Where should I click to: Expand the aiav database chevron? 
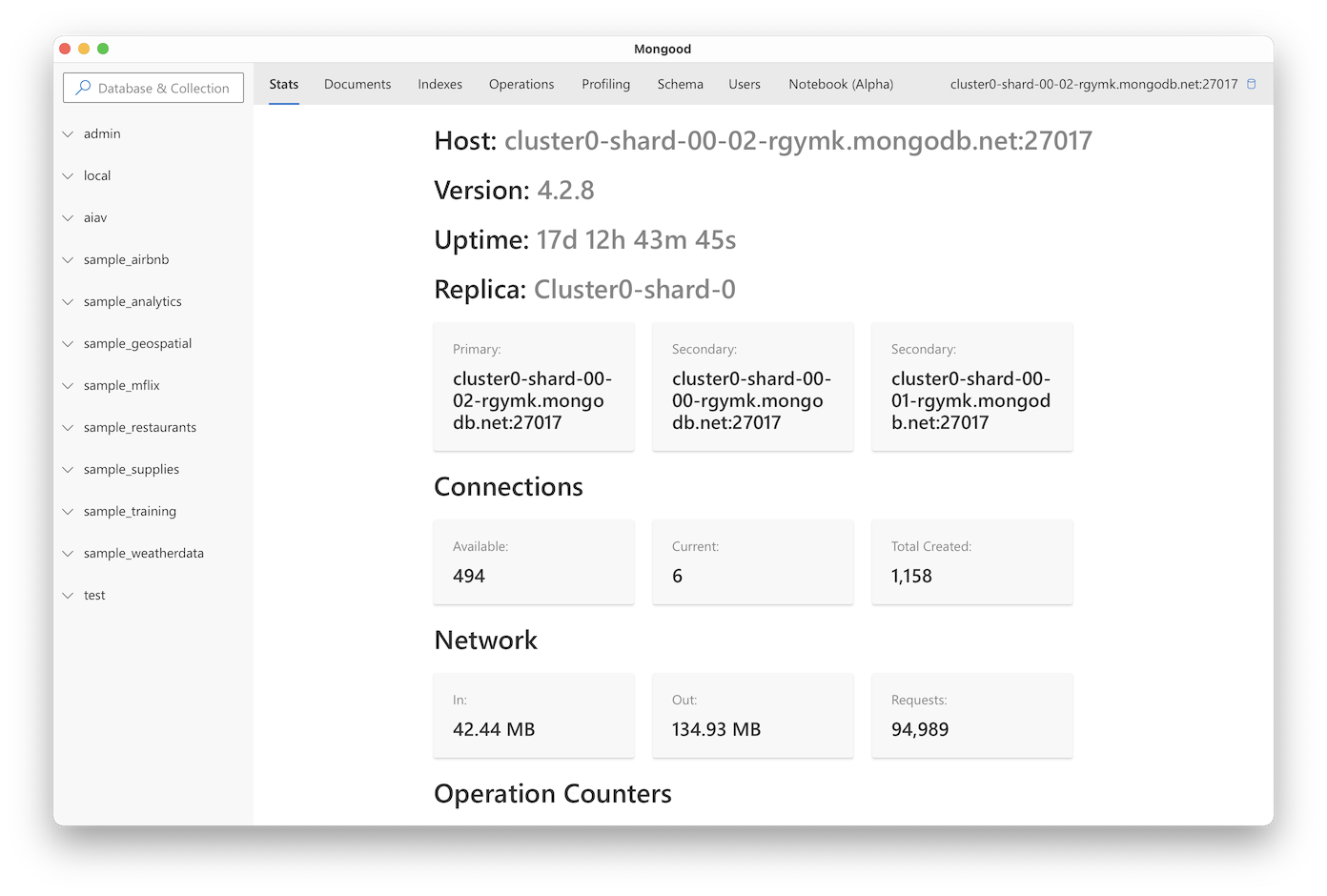tap(68, 217)
